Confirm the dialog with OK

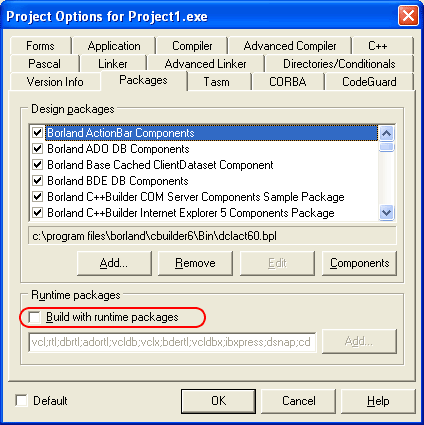218,401
